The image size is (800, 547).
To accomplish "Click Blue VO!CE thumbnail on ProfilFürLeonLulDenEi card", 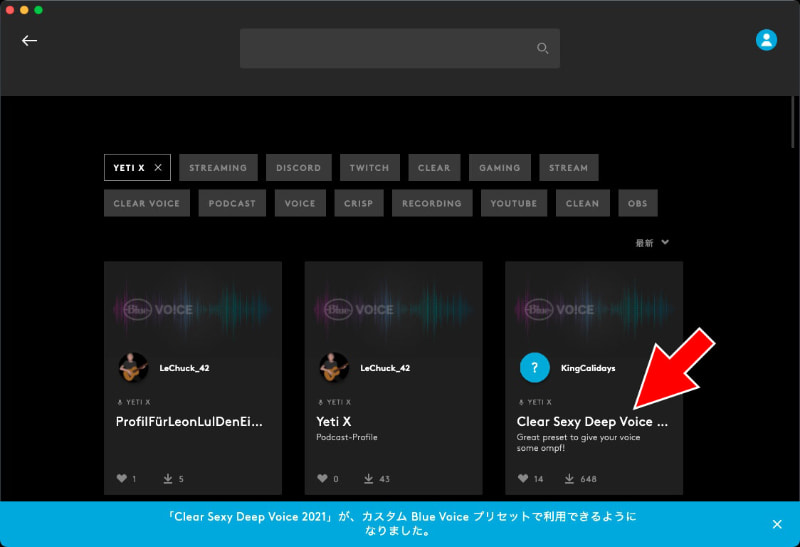I will coord(193,309).
